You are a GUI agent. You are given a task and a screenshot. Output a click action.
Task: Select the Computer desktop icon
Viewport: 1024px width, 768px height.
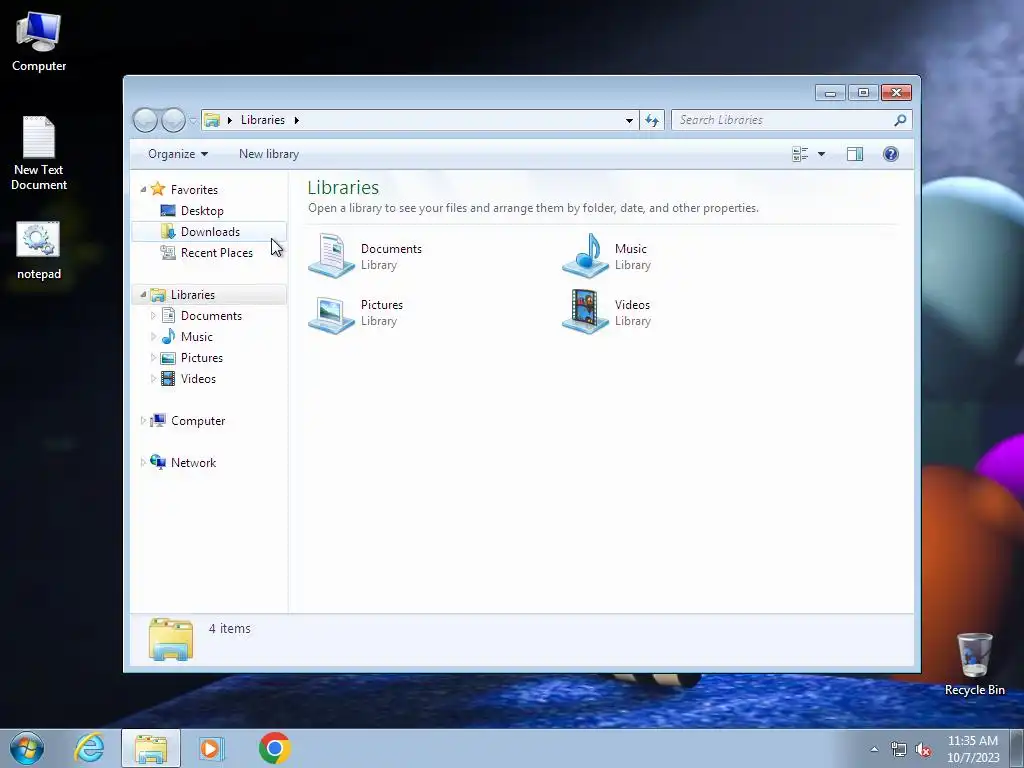pos(39,43)
